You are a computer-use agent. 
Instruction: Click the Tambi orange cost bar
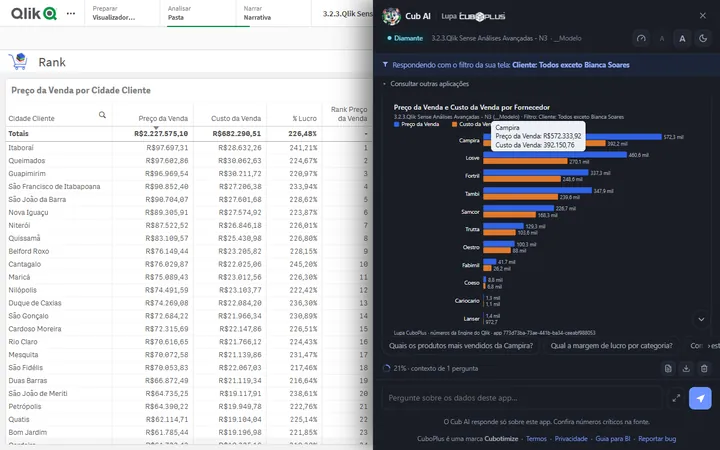point(521,197)
